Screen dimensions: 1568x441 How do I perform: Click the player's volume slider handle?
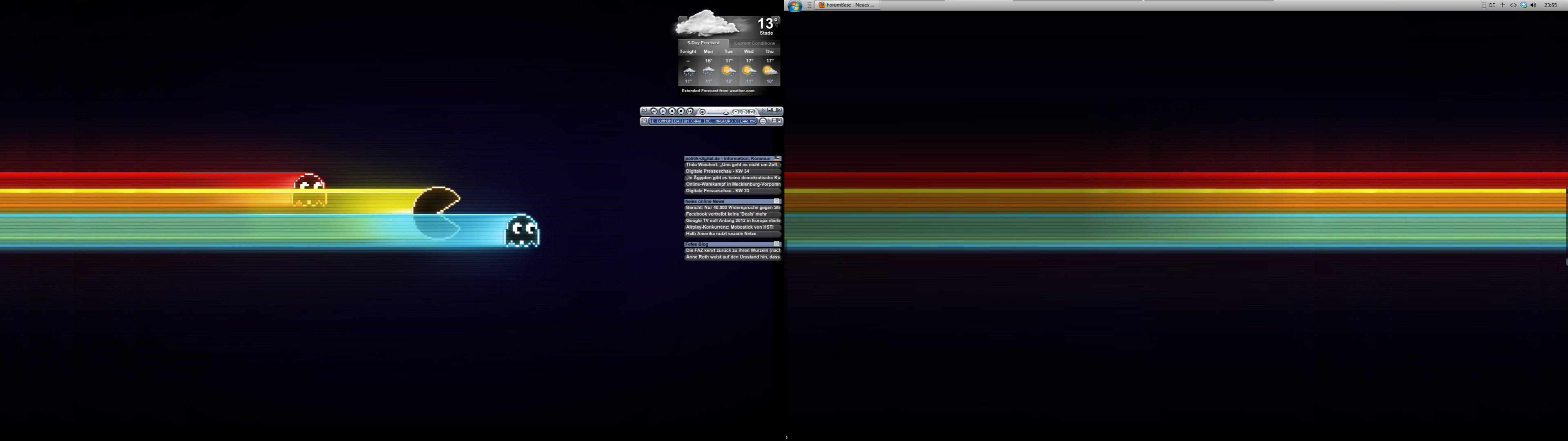726,113
